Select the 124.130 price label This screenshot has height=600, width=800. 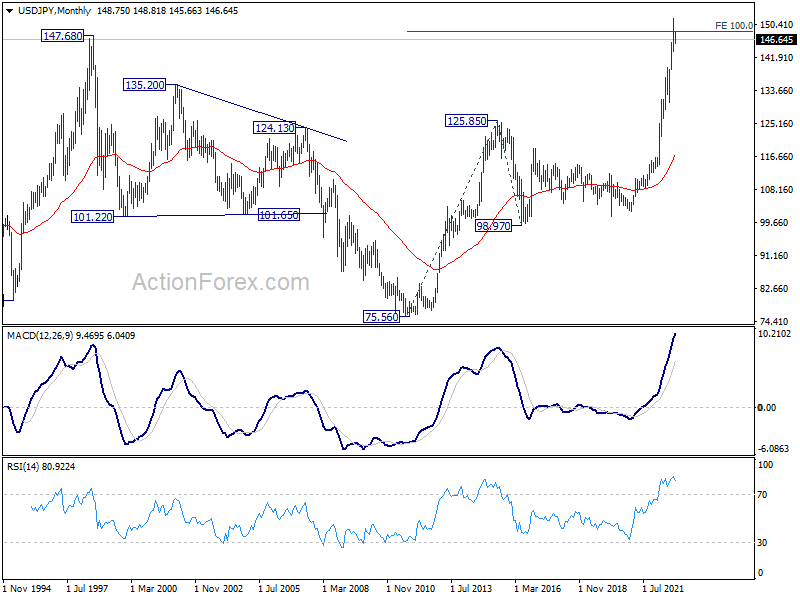[x=274, y=128]
